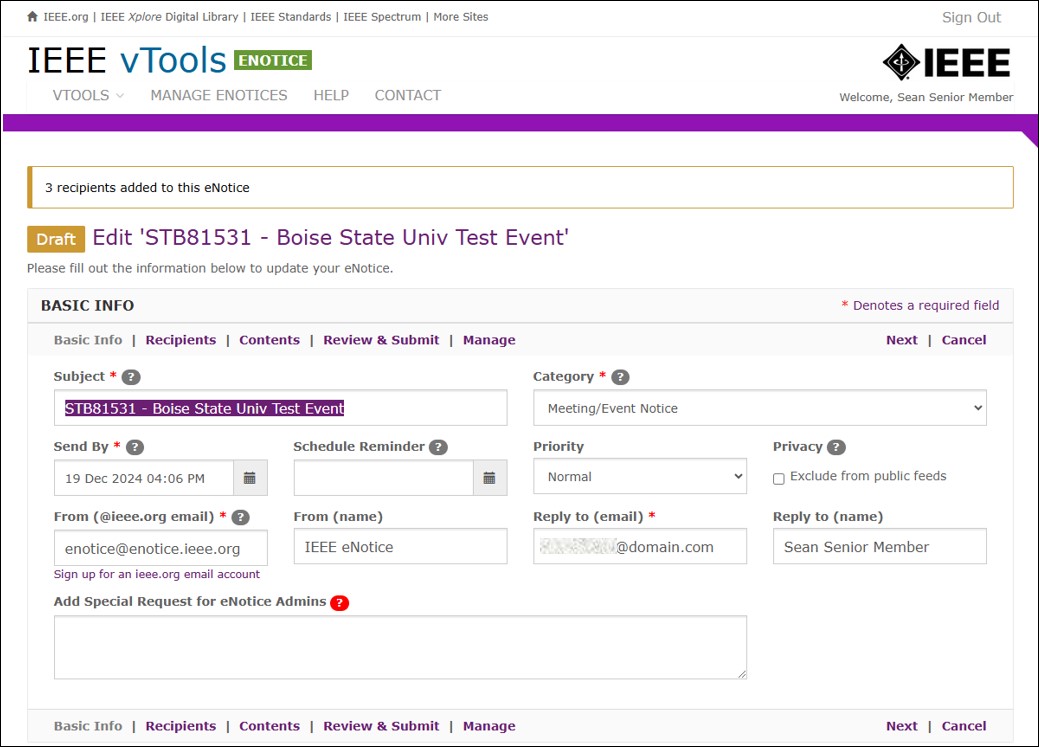Expand the Priority dropdown
This screenshot has width=1039, height=747.
(x=639, y=477)
